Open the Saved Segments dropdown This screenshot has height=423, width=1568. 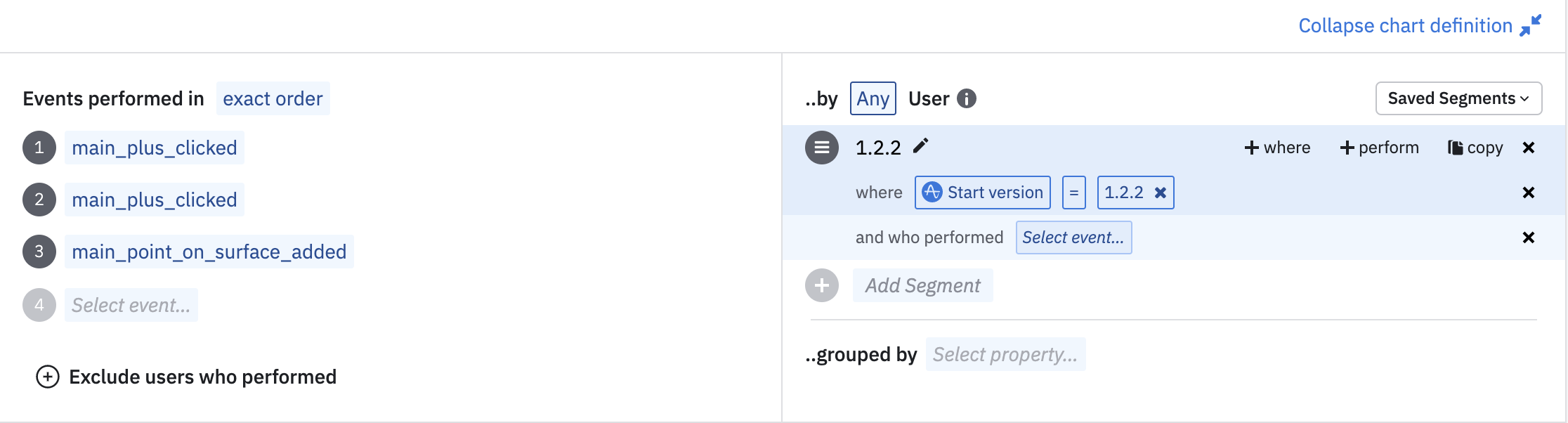pos(1458,98)
